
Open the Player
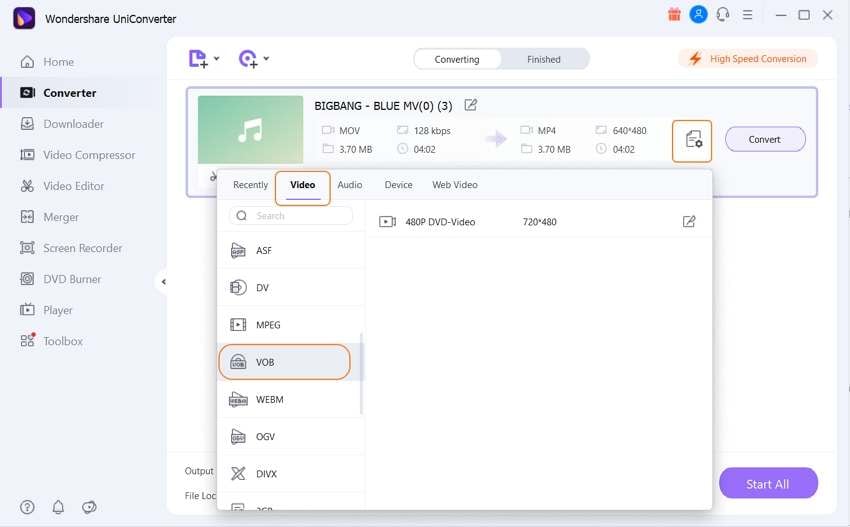[46, 310]
